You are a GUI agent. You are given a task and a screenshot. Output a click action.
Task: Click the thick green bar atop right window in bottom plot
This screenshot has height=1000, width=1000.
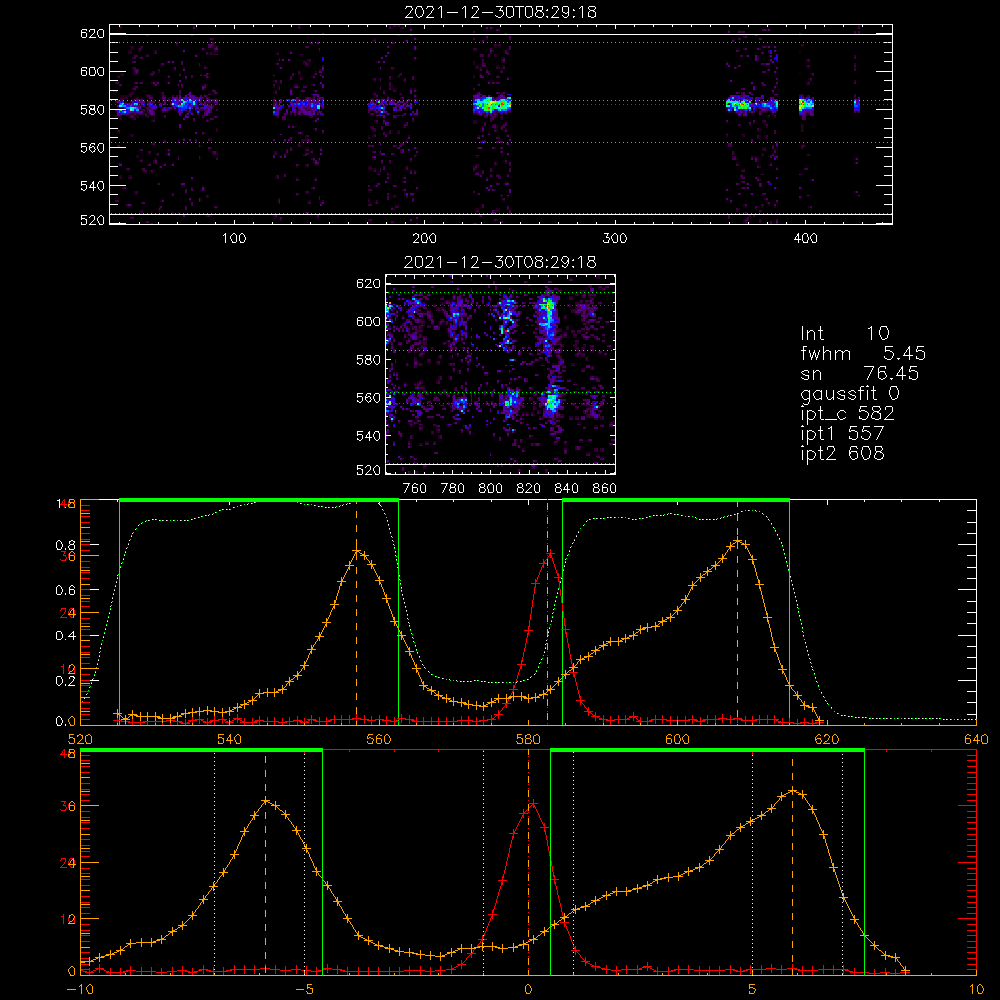(707, 751)
